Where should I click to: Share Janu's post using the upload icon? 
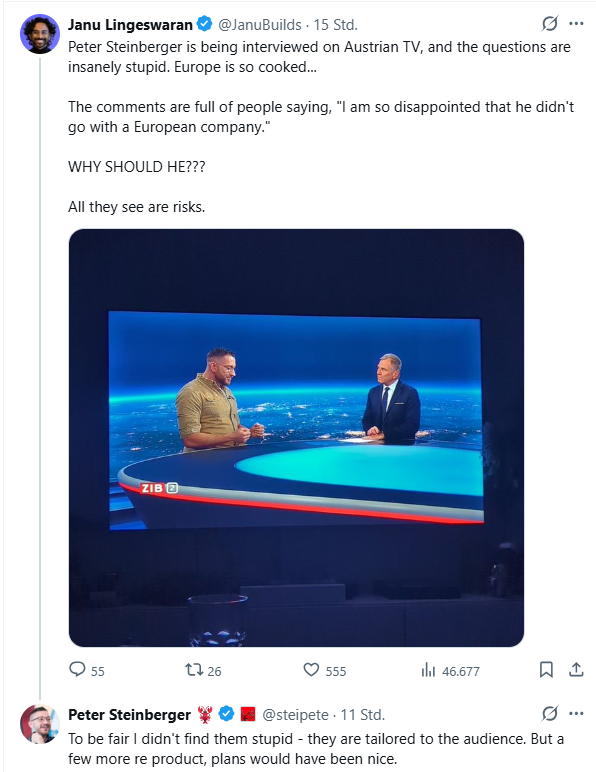point(576,670)
